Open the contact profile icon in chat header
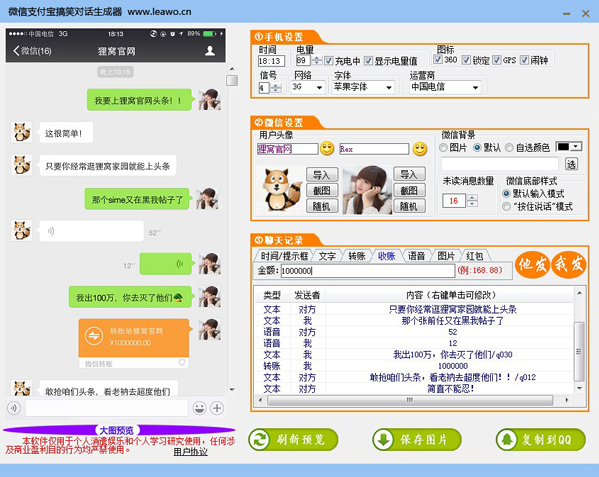This screenshot has width=599, height=477. point(210,51)
